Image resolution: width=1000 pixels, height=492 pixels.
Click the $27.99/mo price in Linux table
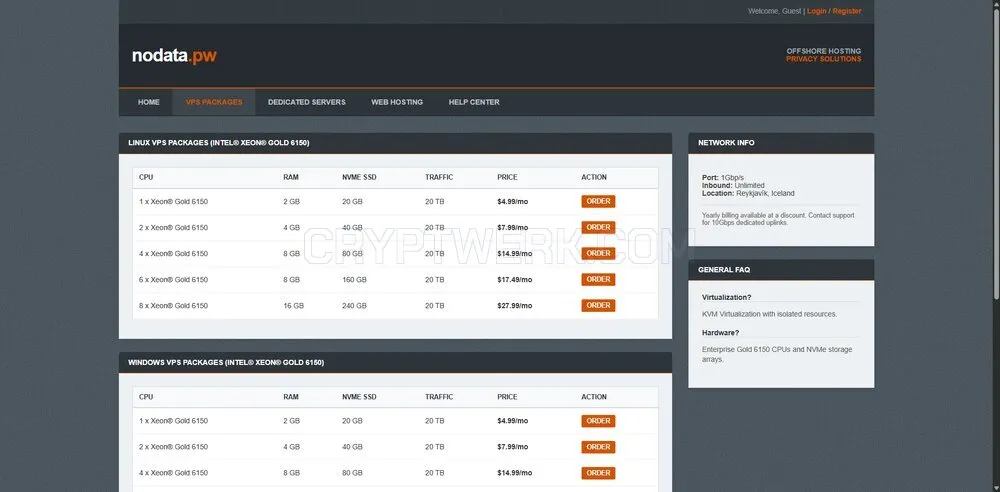click(x=515, y=306)
